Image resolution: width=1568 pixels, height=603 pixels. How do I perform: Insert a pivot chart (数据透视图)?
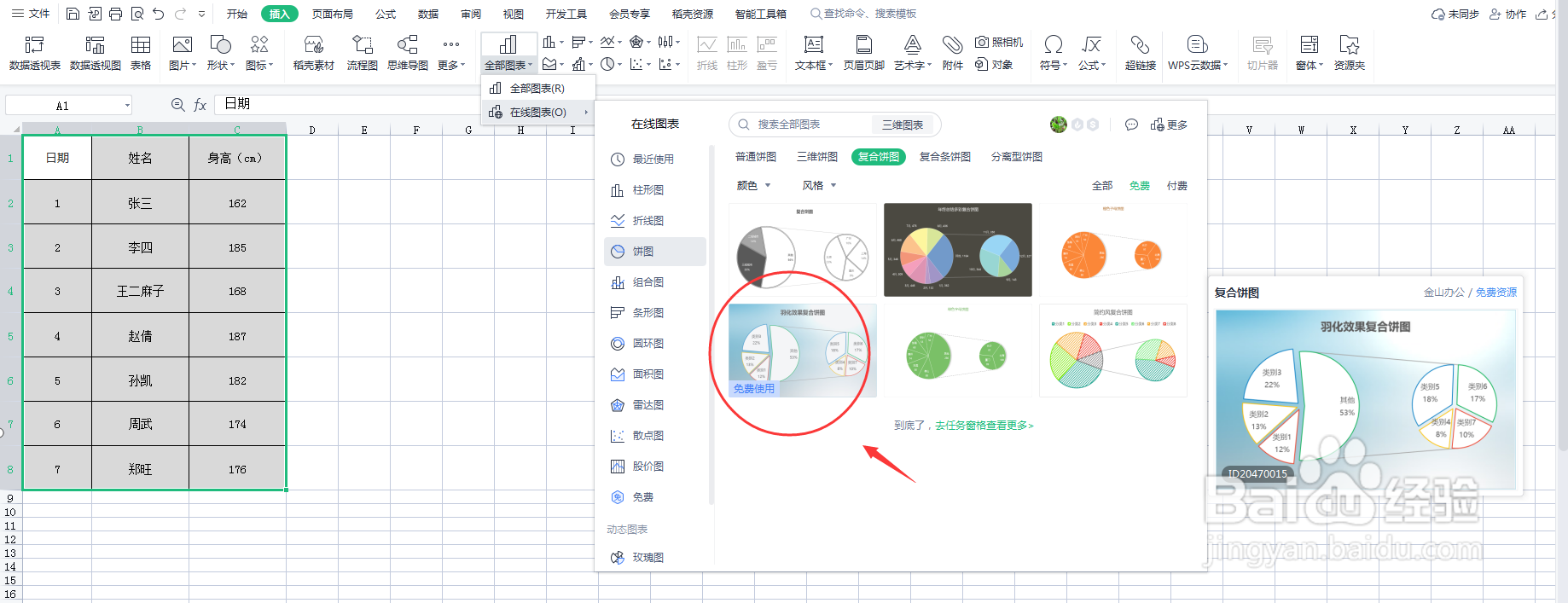pos(95,53)
